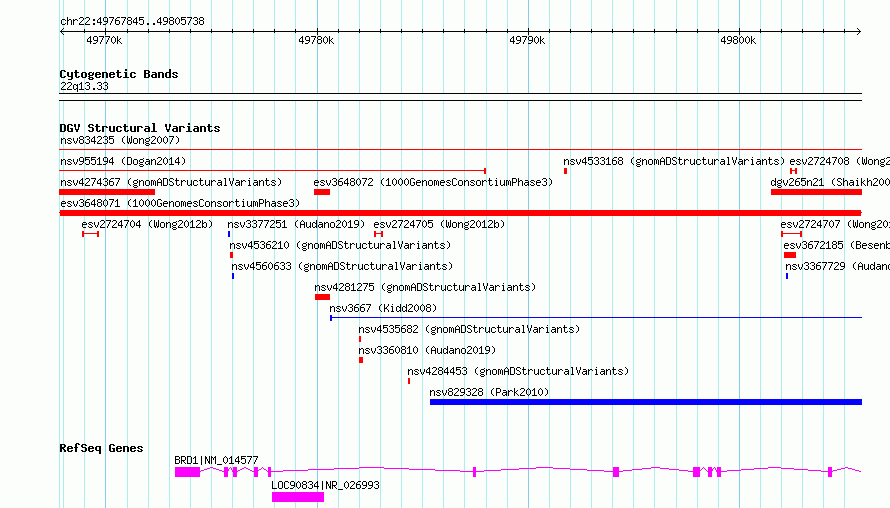Open the esv2724705 (Wong2012b) variant label

(x=439, y=224)
